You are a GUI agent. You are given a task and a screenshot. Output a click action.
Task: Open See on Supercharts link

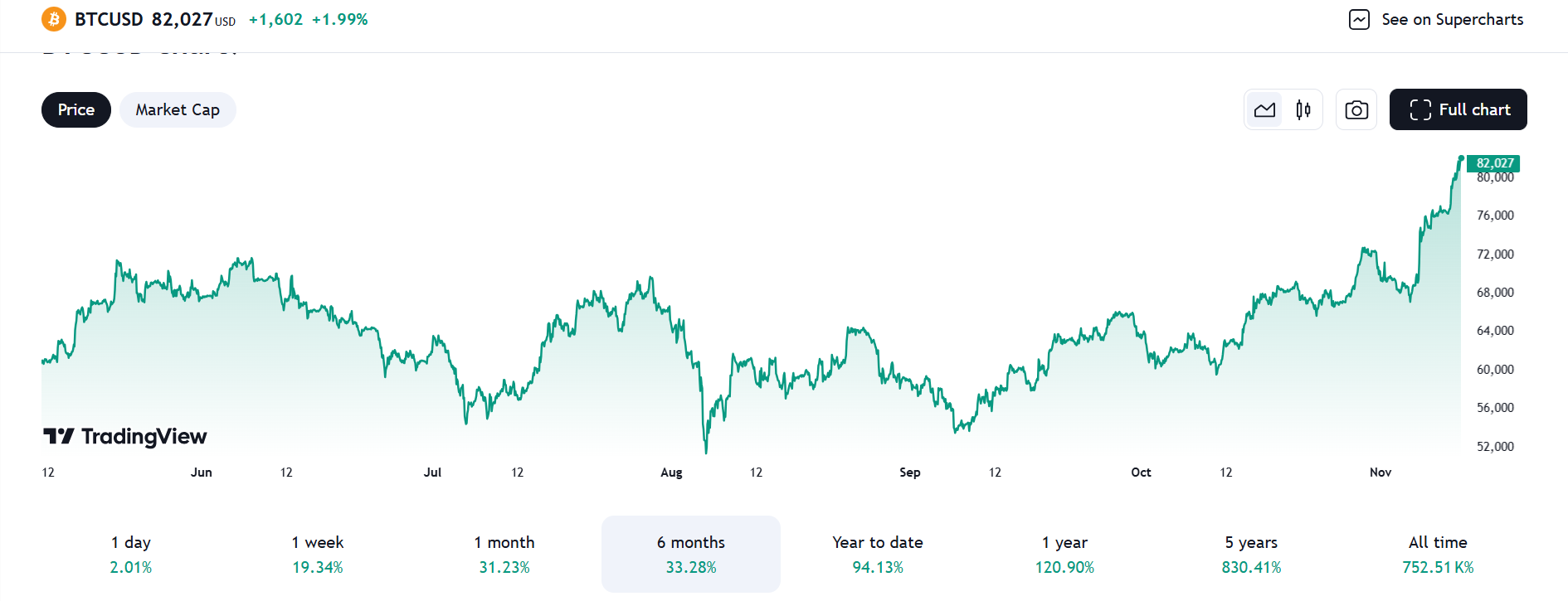pos(1452,19)
